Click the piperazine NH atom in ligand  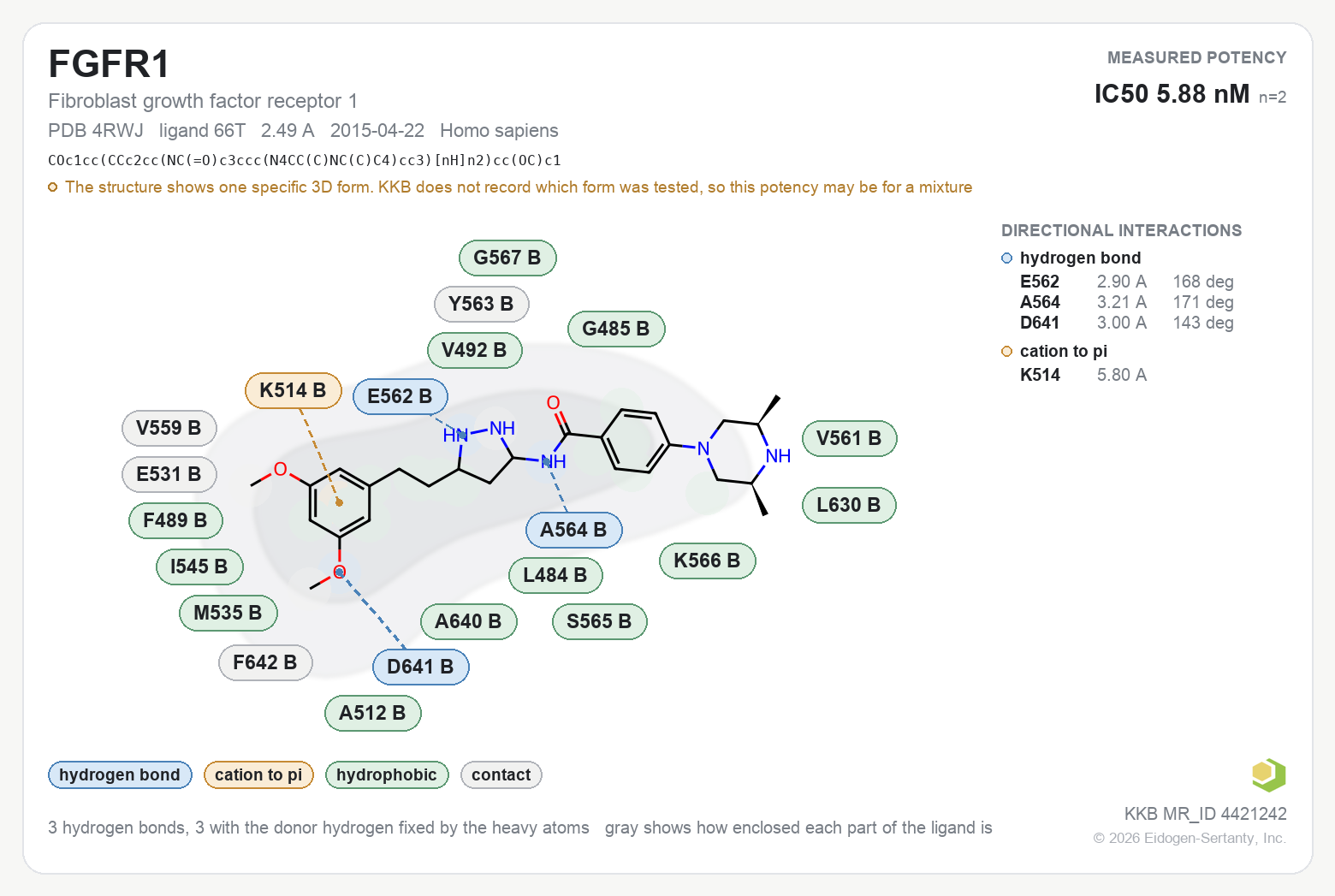tap(778, 456)
